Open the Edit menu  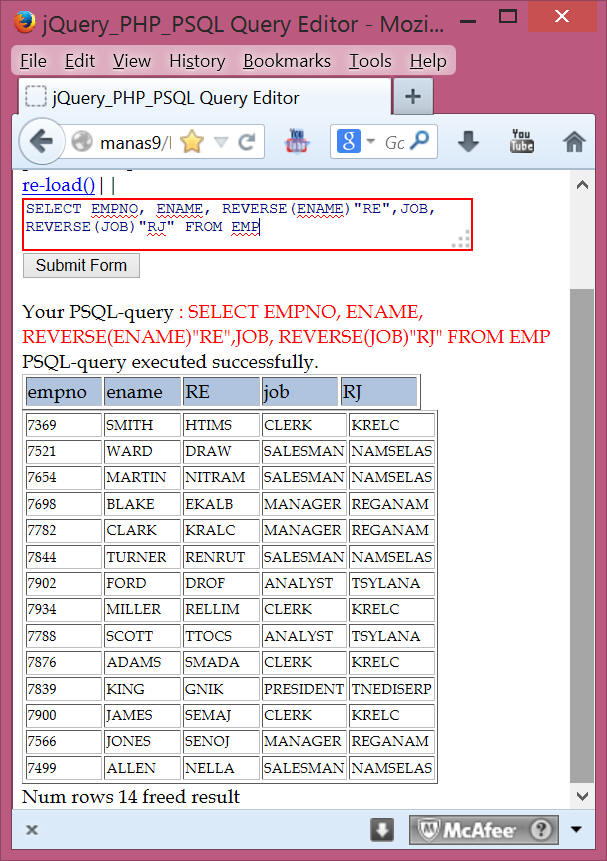80,61
